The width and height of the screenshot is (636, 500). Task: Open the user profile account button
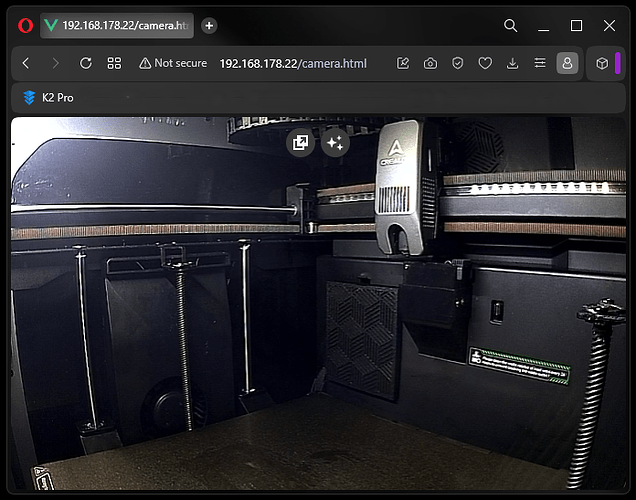tap(567, 63)
